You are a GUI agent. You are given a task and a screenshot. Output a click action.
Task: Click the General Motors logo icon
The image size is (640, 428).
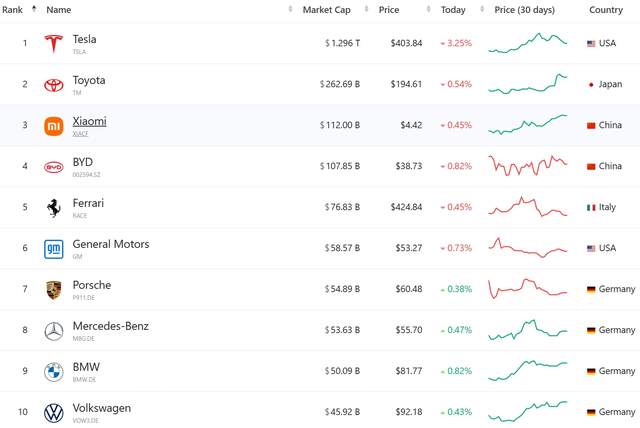point(54,249)
